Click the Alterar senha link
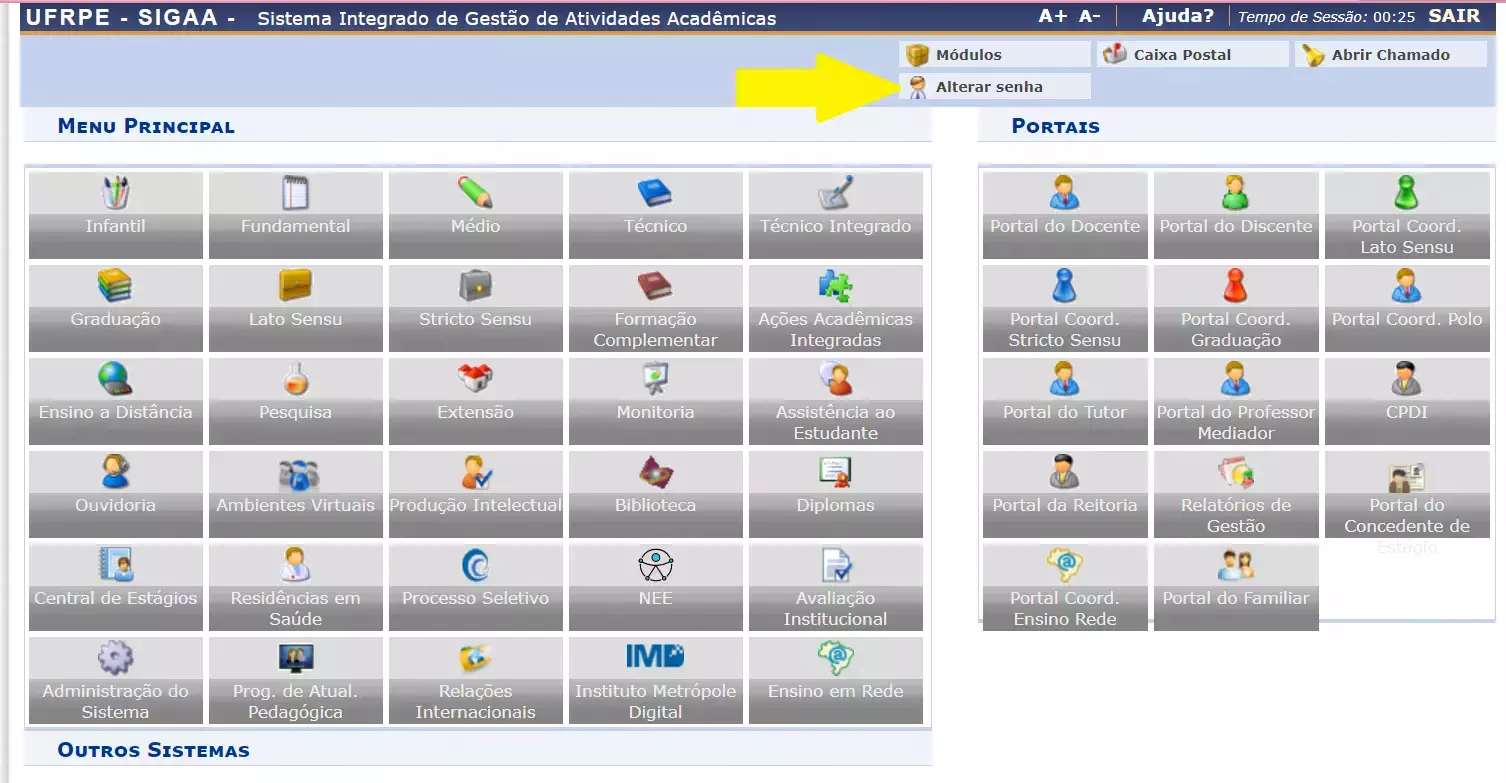The image size is (1506, 783). (988, 87)
